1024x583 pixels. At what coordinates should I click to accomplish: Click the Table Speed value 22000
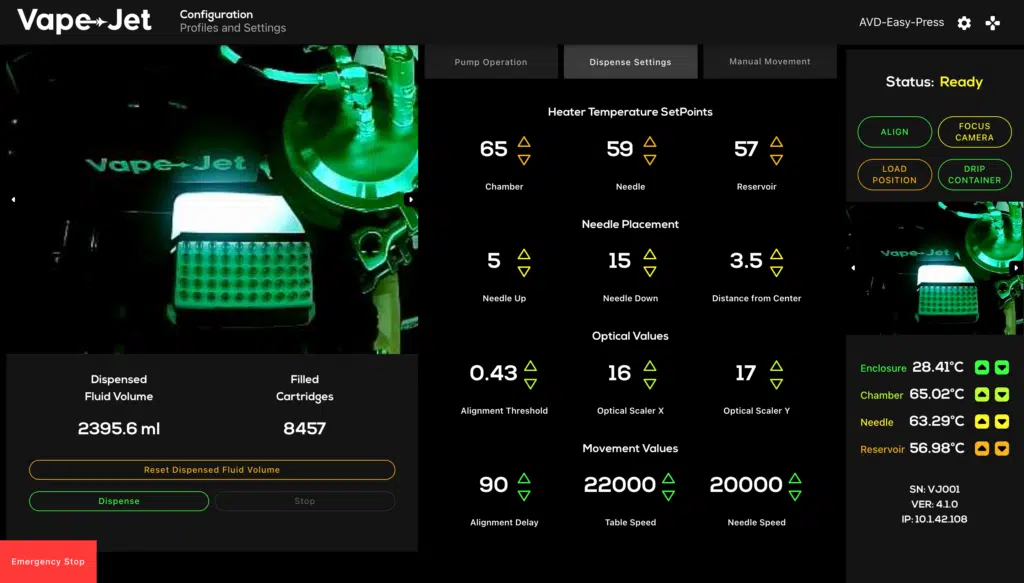coord(620,484)
